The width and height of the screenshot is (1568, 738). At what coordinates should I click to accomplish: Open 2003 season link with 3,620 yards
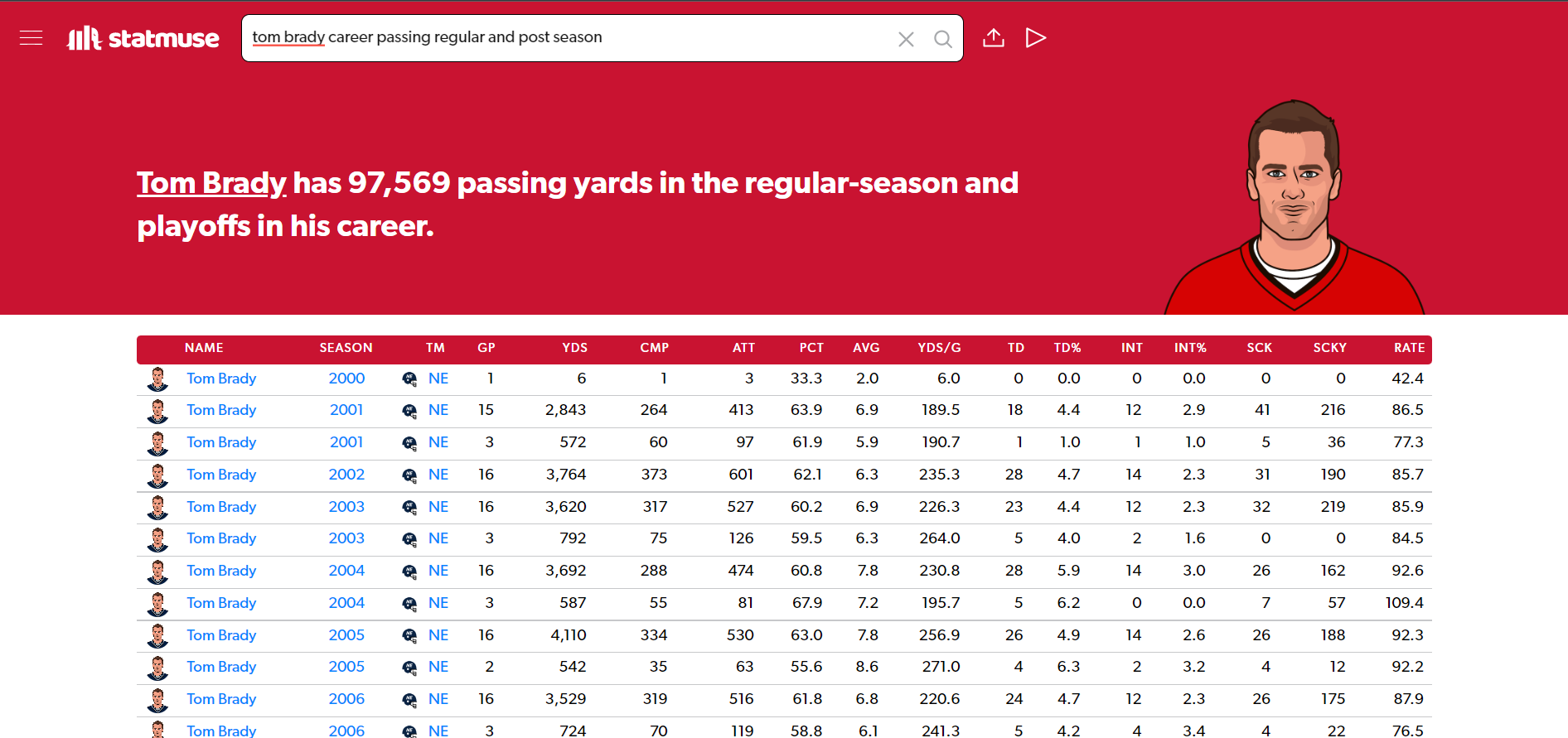click(346, 507)
